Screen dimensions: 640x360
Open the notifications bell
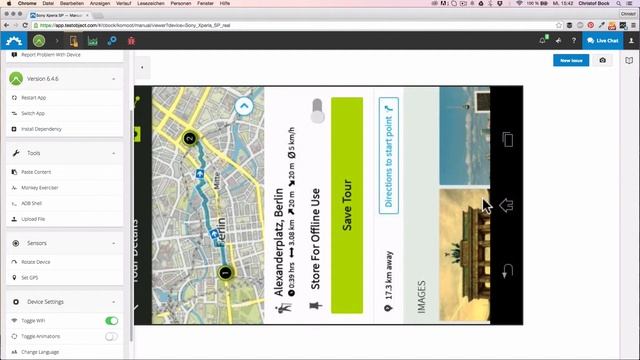click(x=543, y=40)
